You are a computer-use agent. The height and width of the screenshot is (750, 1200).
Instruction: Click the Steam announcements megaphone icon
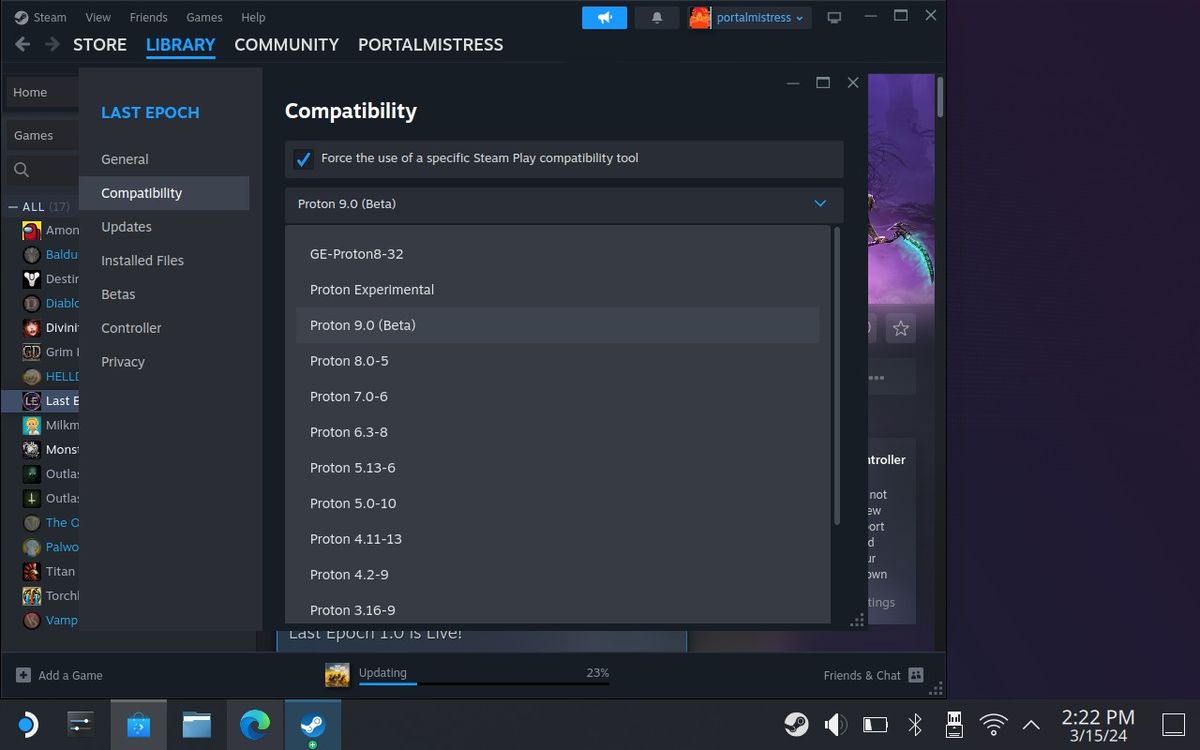point(604,18)
